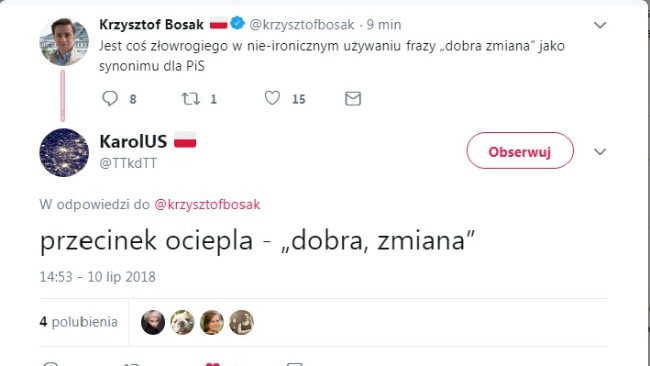Screen dimensions: 650x366
Task: Send Bosak's tweet via the envelope icon
Action: (353, 99)
